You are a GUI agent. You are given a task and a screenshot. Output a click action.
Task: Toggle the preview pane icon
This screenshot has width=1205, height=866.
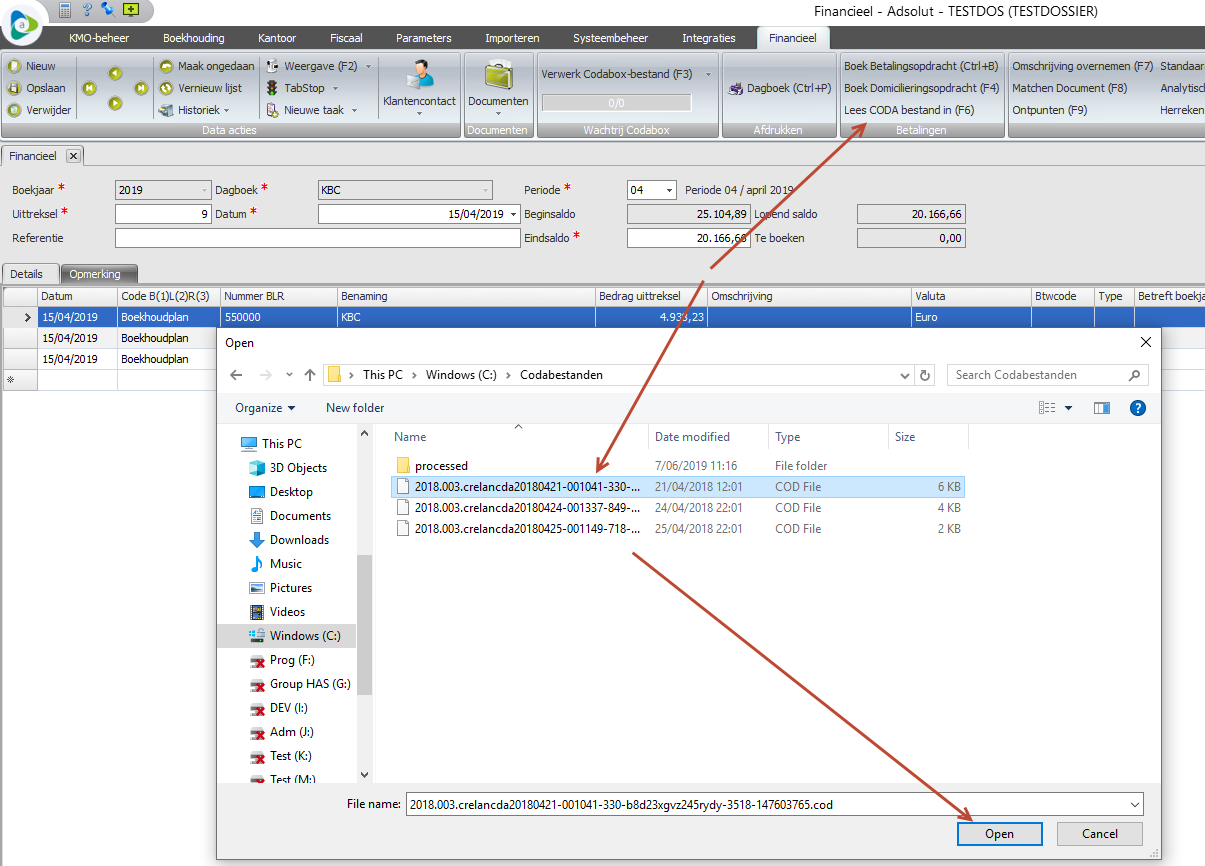tap(1102, 408)
